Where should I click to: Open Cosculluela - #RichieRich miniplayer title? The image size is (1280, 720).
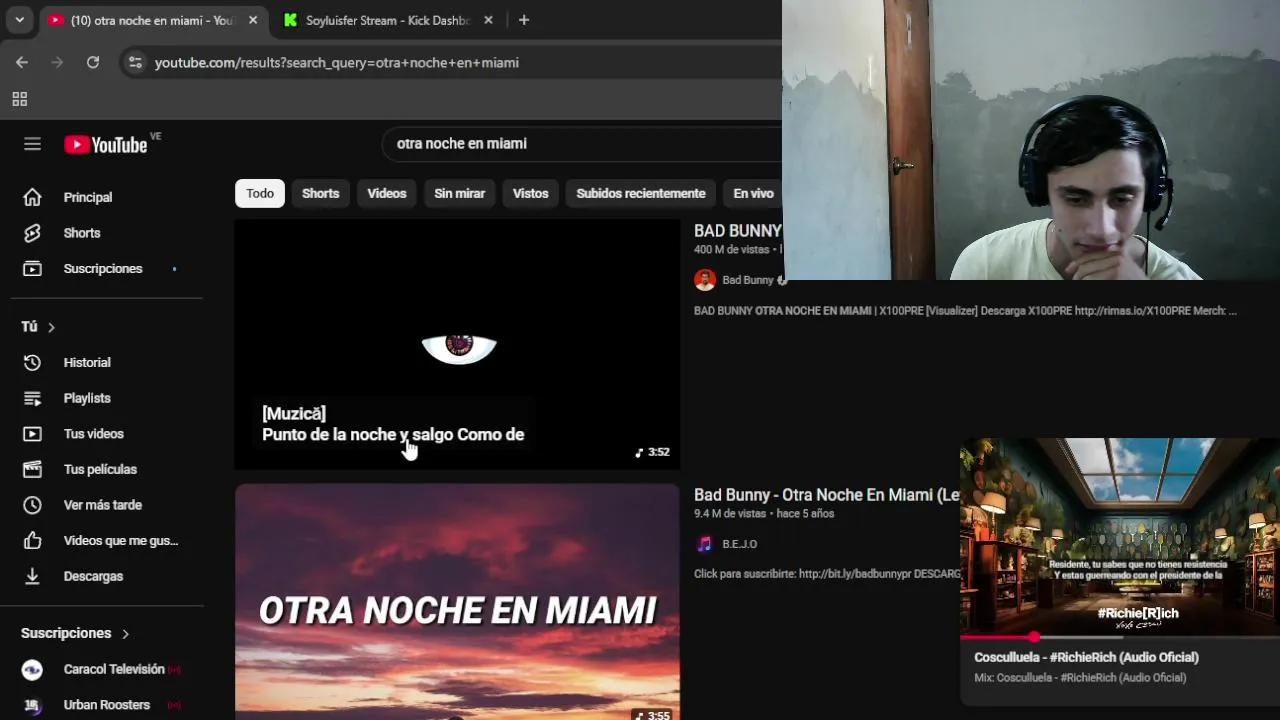pos(1087,657)
